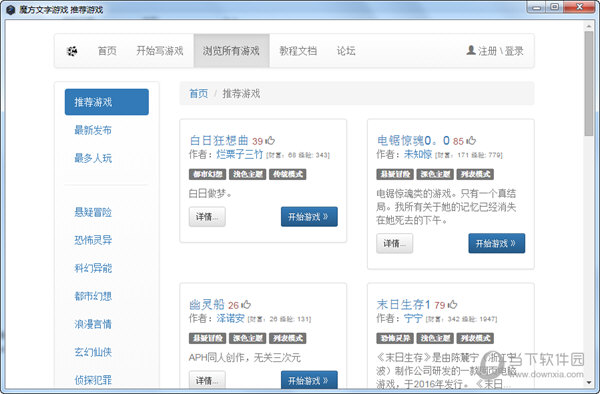Click 电锯惊魂类的游戏 description paragraph
The height and width of the screenshot is (394, 600).
pyautogui.click(x=446, y=207)
